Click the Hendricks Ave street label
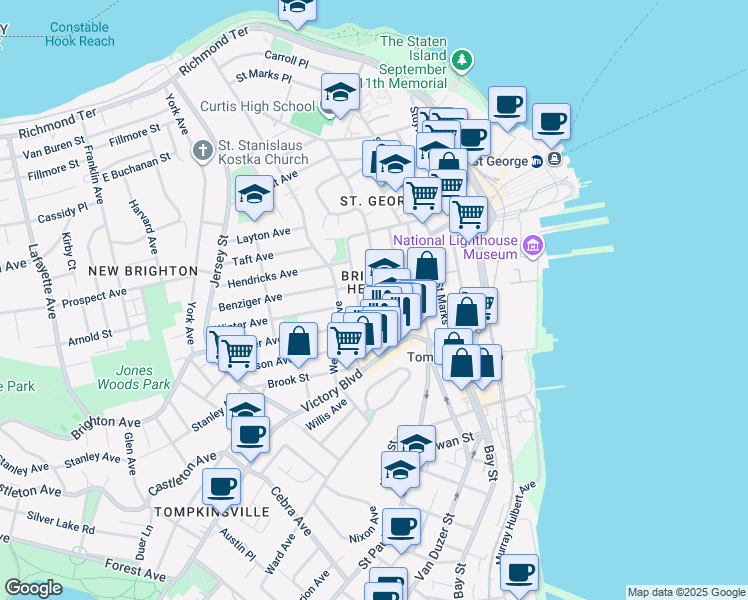Screen dimensions: 748x600 pos(262,278)
